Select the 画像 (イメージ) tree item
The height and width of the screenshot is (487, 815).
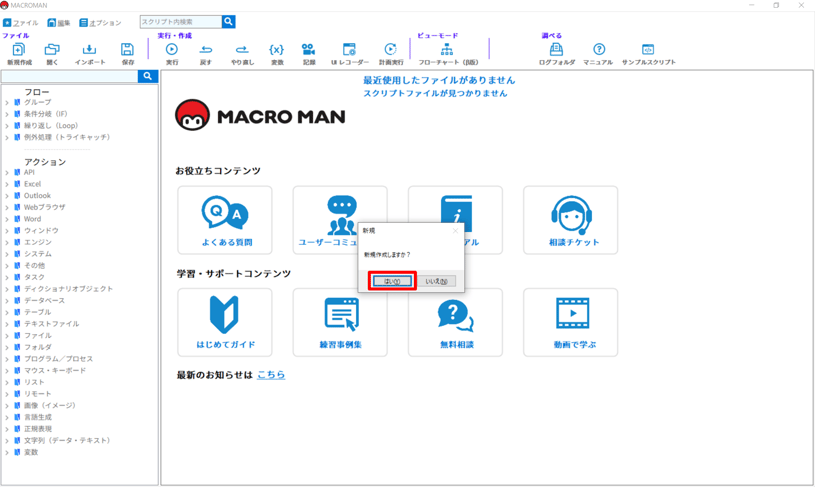pos(49,405)
